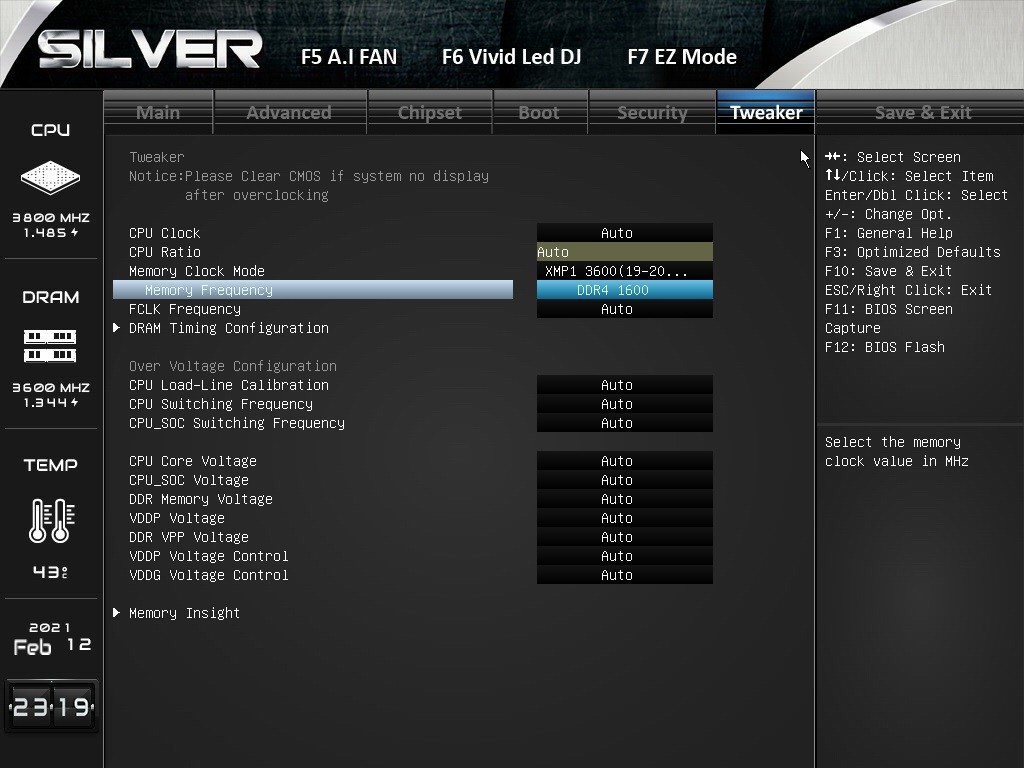1024x768 pixels.
Task: Open VDDP Voltage Auto value
Action: click(x=624, y=518)
